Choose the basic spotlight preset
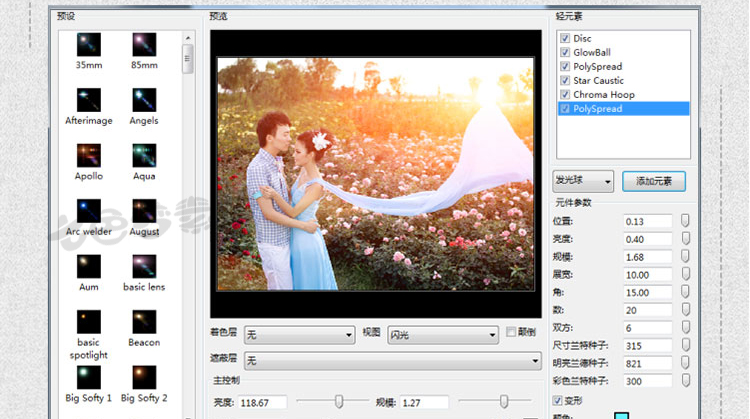The height and width of the screenshot is (419, 750). (89, 322)
